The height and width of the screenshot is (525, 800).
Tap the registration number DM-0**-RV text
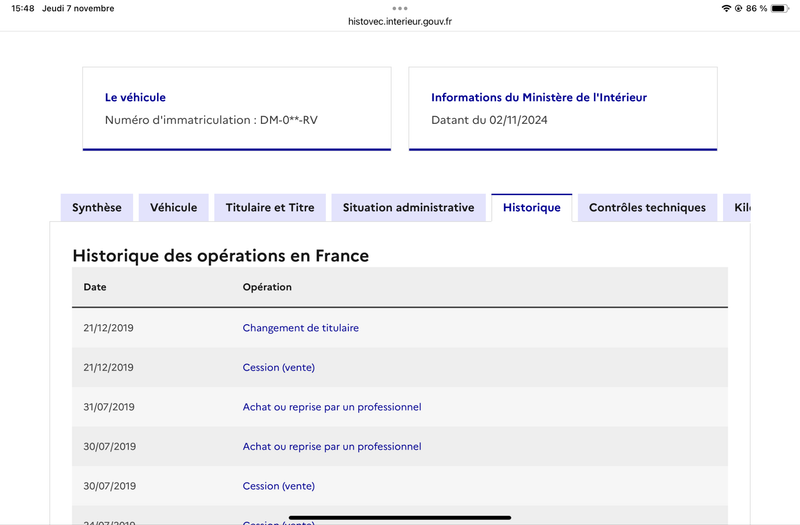tap(289, 120)
